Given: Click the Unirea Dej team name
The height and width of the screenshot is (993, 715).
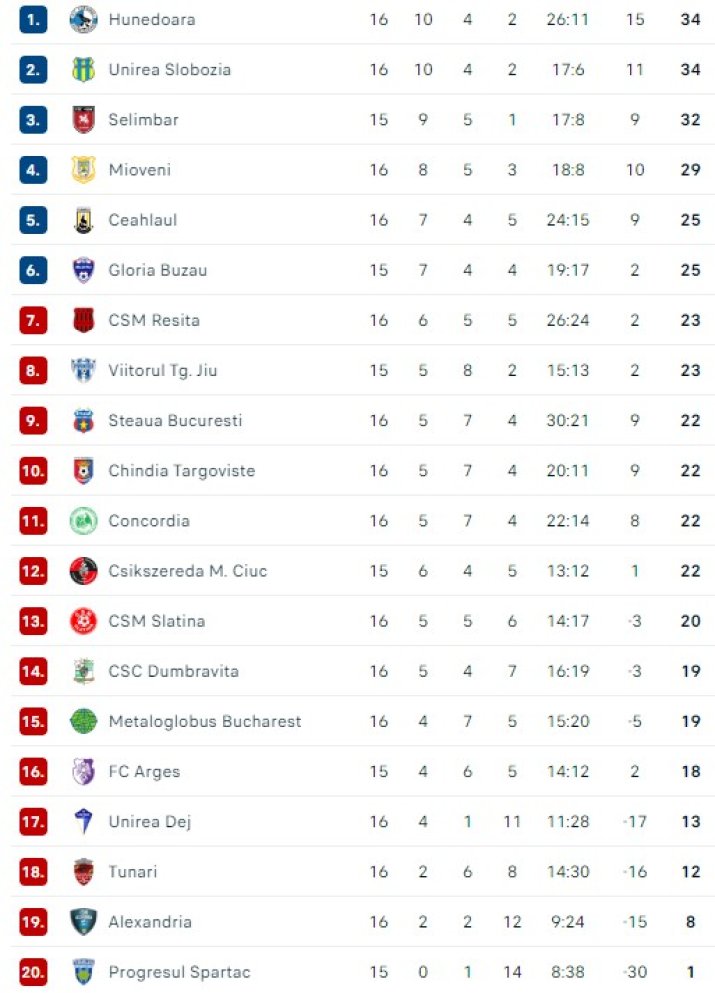Looking at the screenshot, I should [x=149, y=821].
